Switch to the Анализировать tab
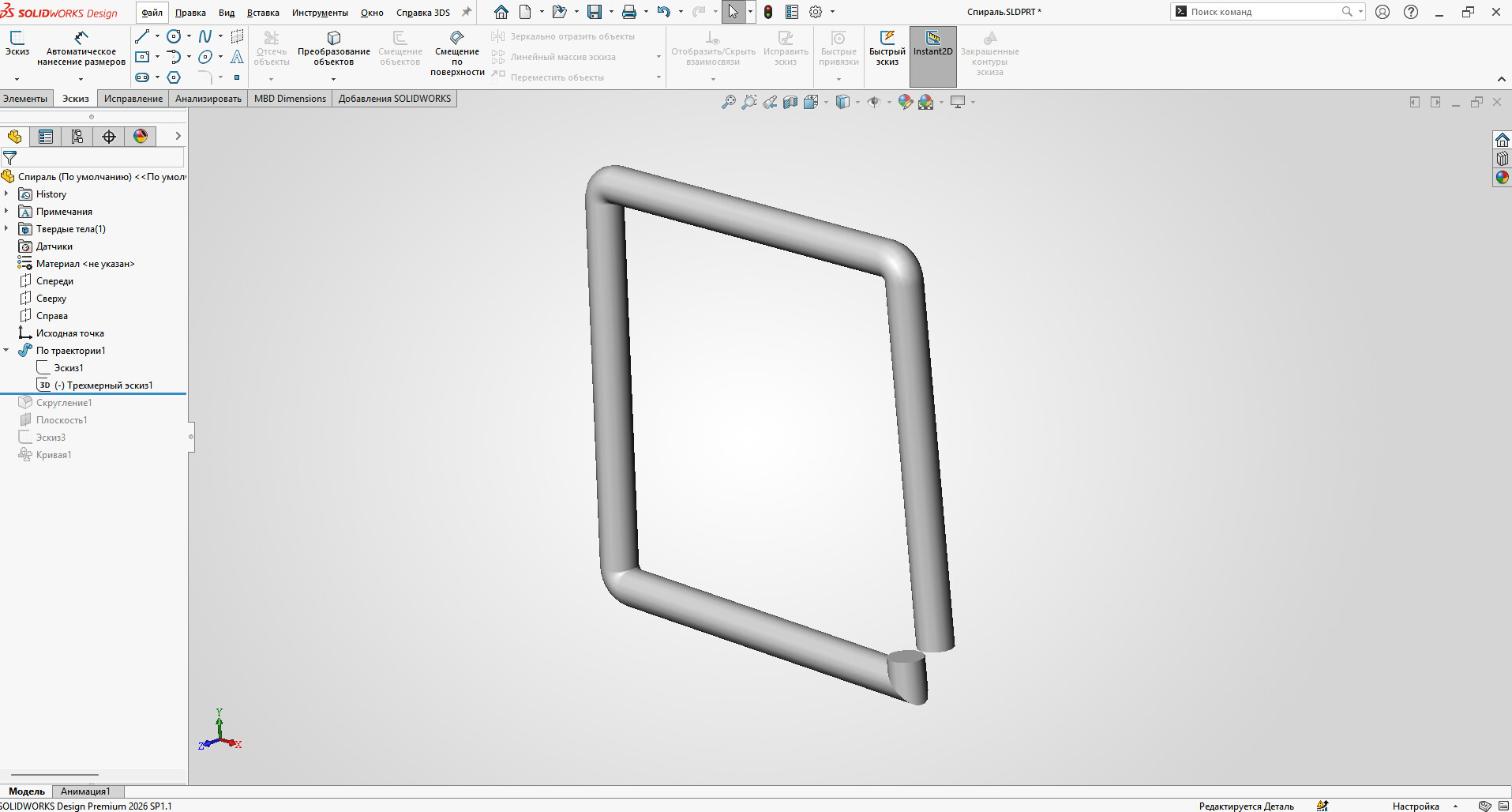The width and height of the screenshot is (1512, 812). click(208, 99)
